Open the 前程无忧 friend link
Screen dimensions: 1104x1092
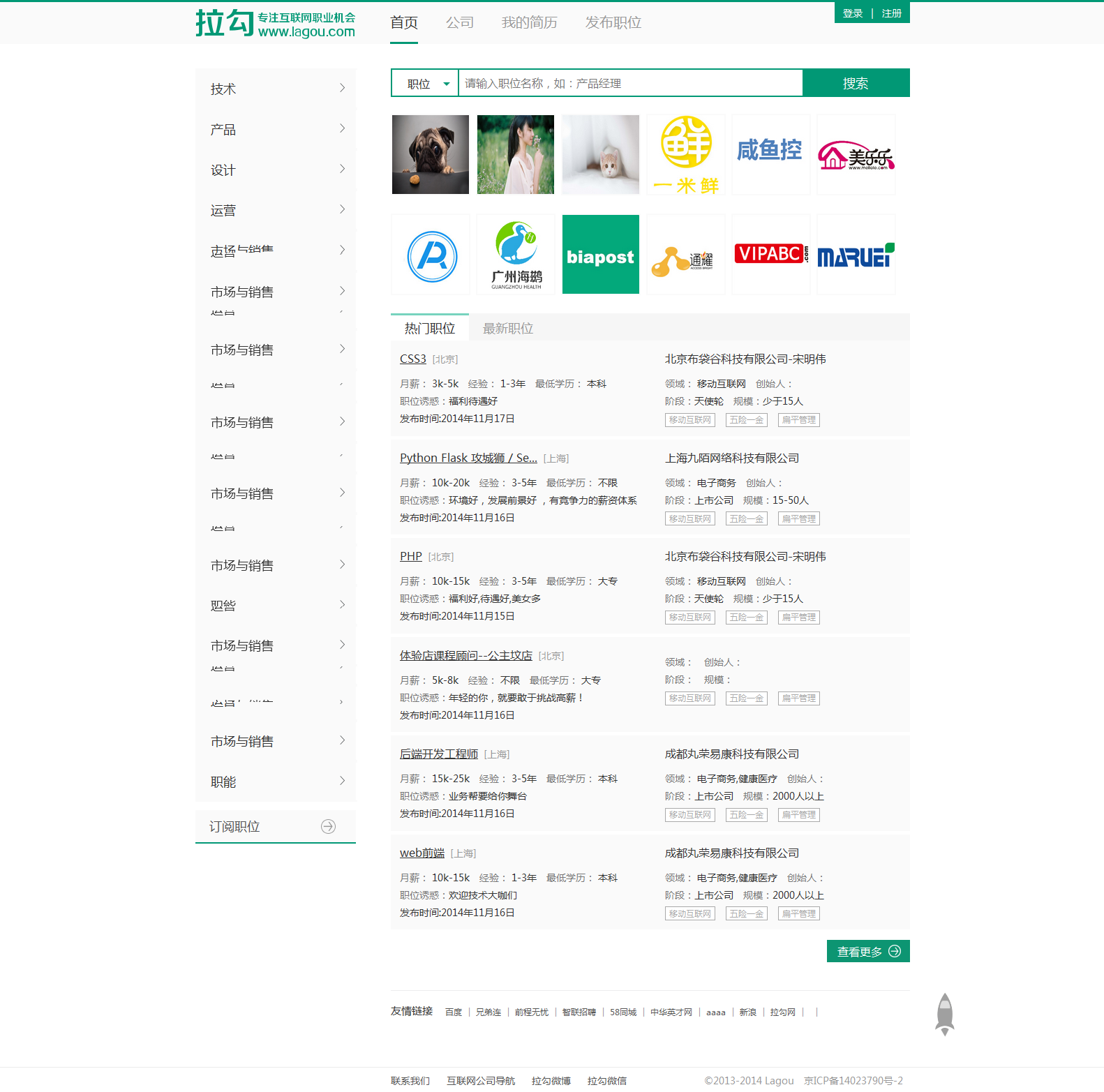pyautogui.click(x=532, y=1012)
